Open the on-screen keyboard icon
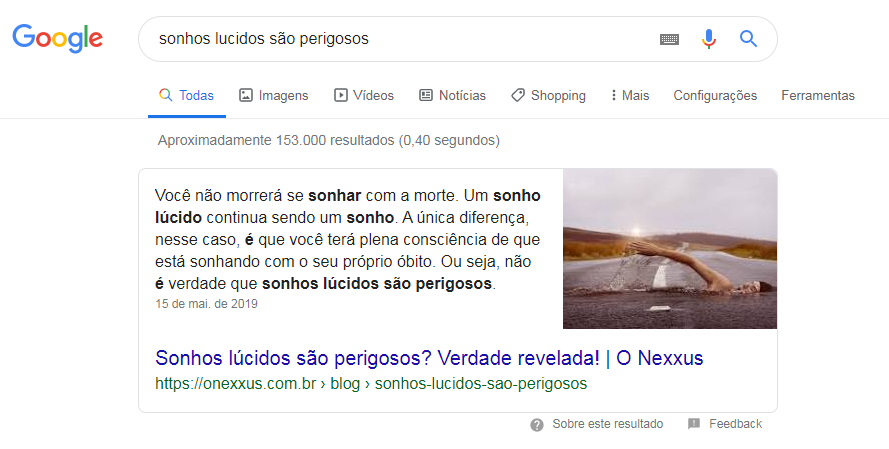The height and width of the screenshot is (449, 889). (669, 39)
